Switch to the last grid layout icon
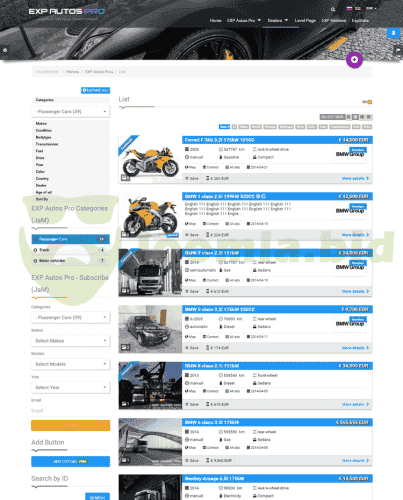This screenshot has height=500, width=403. coord(369,117)
